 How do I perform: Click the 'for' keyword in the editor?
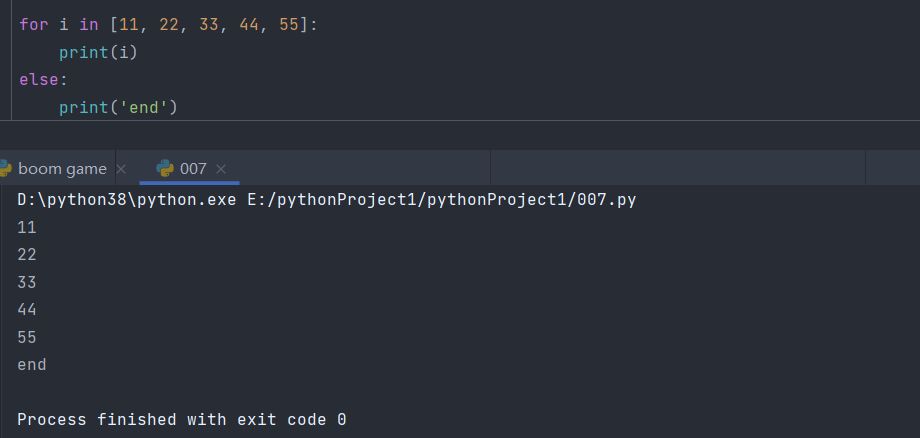34,24
